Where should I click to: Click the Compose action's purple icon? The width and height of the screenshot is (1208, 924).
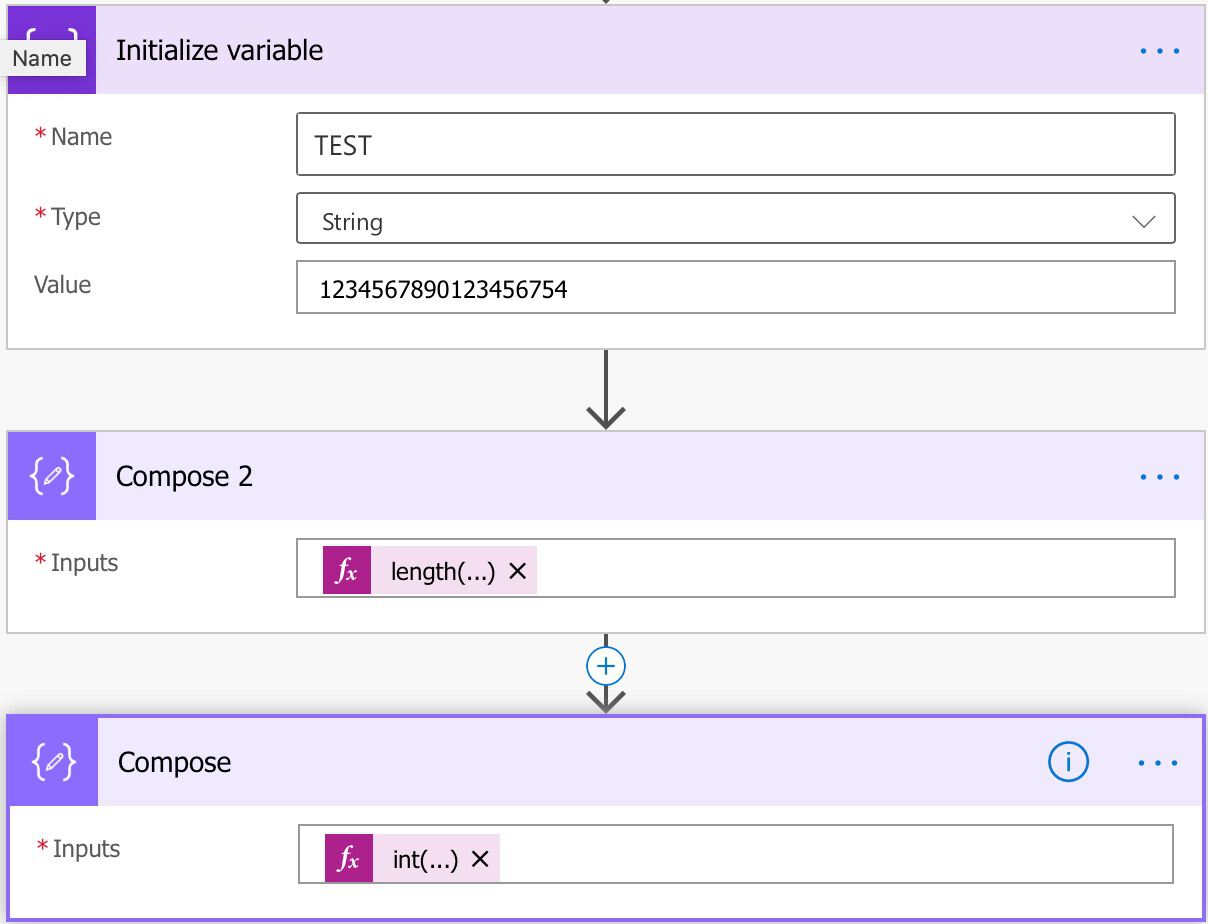pyautogui.click(x=50, y=762)
